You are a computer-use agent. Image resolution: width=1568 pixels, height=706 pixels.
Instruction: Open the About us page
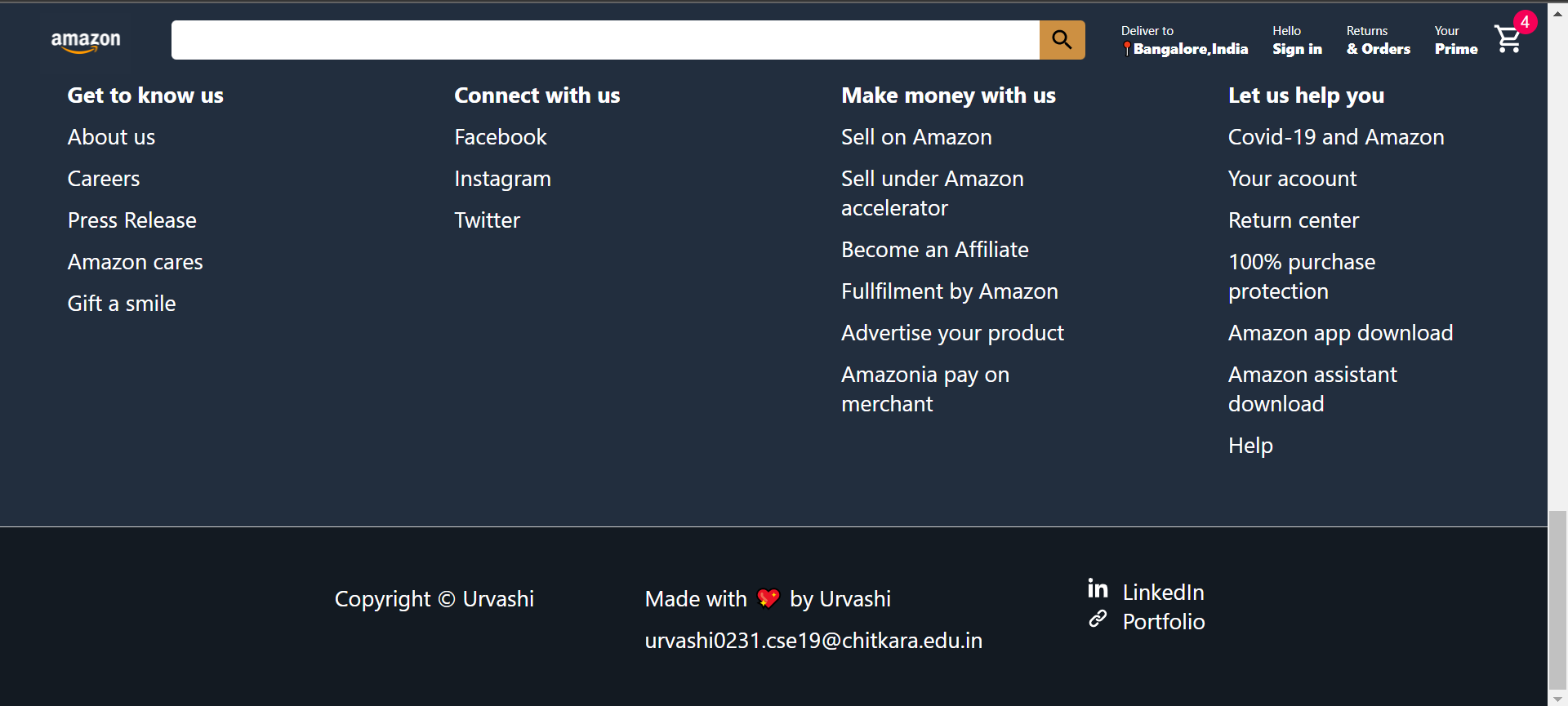point(111,136)
